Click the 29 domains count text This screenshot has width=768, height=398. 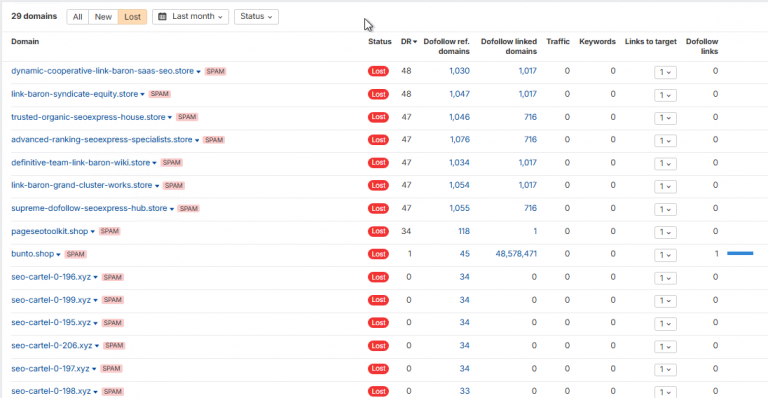point(34,16)
